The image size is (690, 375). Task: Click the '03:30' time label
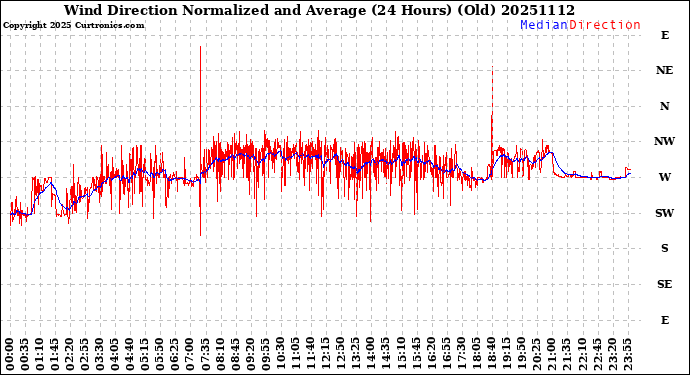(100, 355)
